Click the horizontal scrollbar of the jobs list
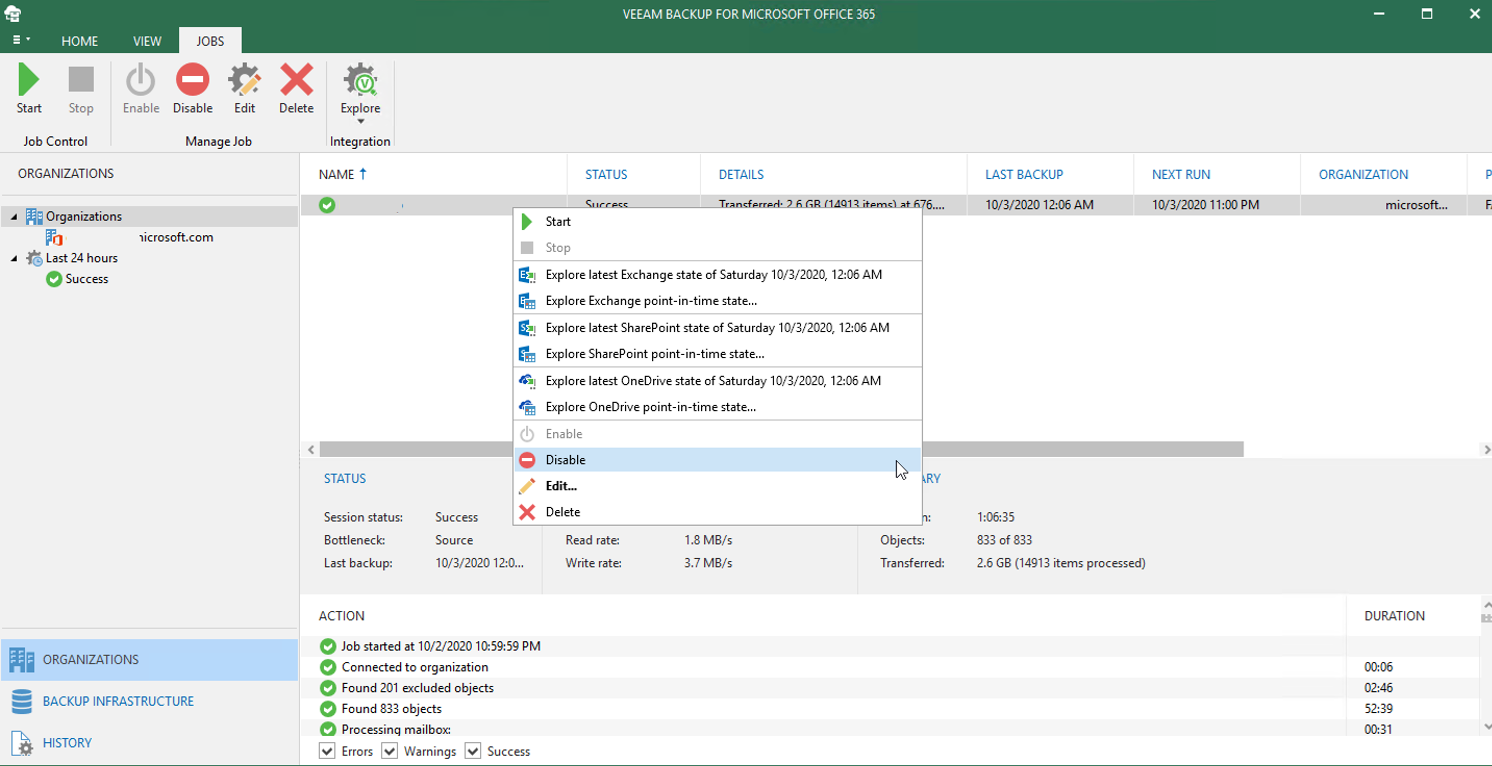Viewport: 1492px width, 766px height. pyautogui.click(x=781, y=450)
